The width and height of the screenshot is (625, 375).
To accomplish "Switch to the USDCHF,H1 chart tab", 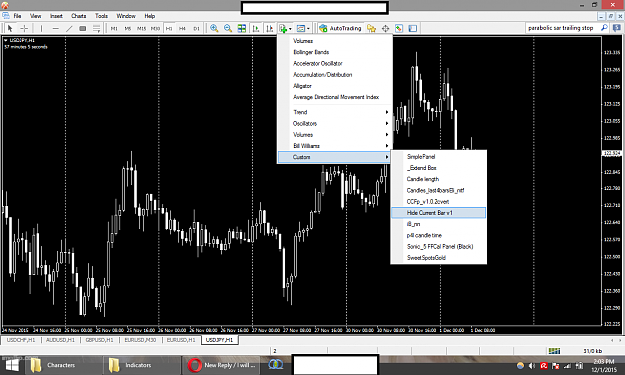I will pyautogui.click(x=21, y=340).
